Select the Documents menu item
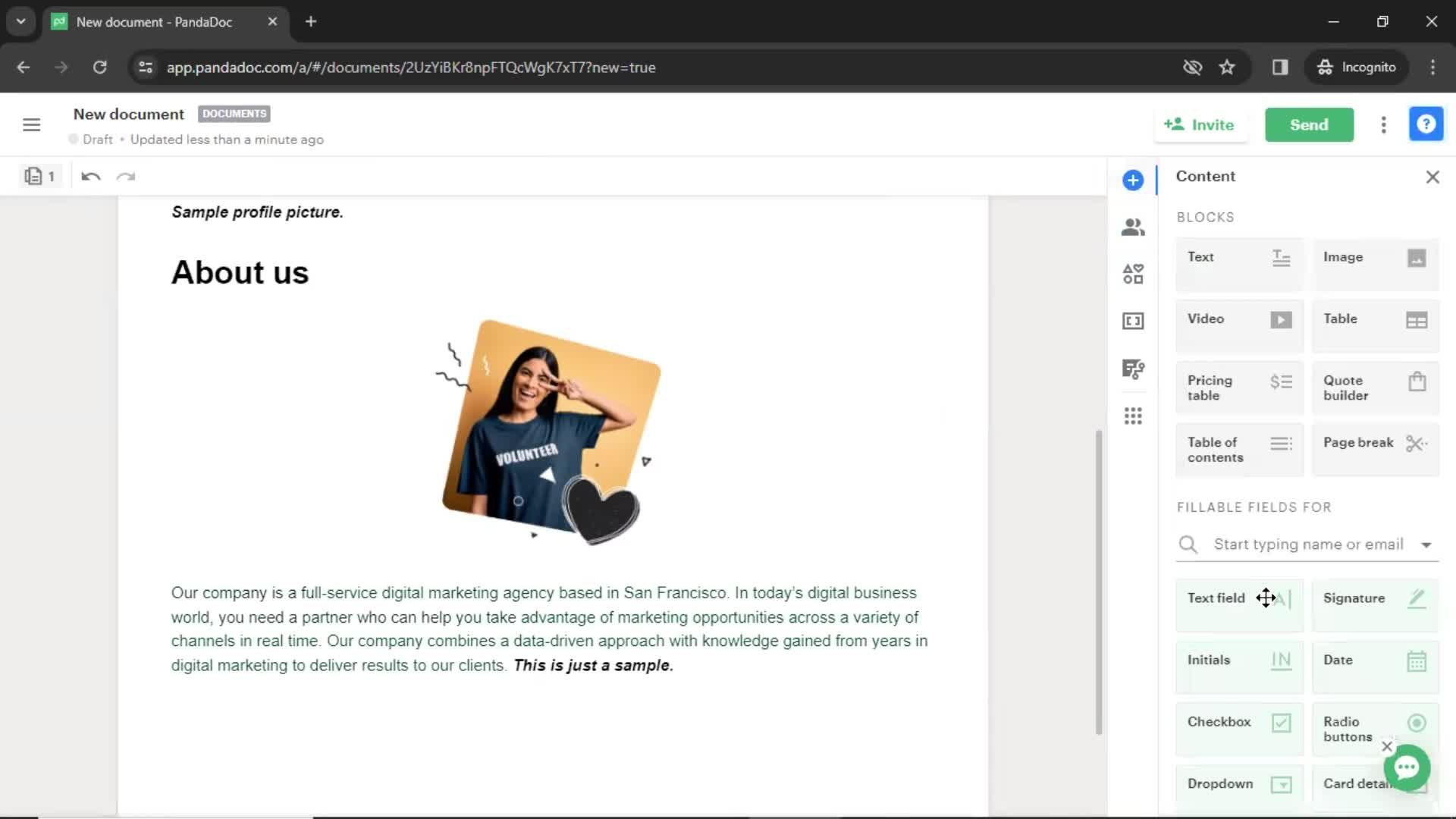Screen dimensions: 1456x819 click(x=234, y=113)
